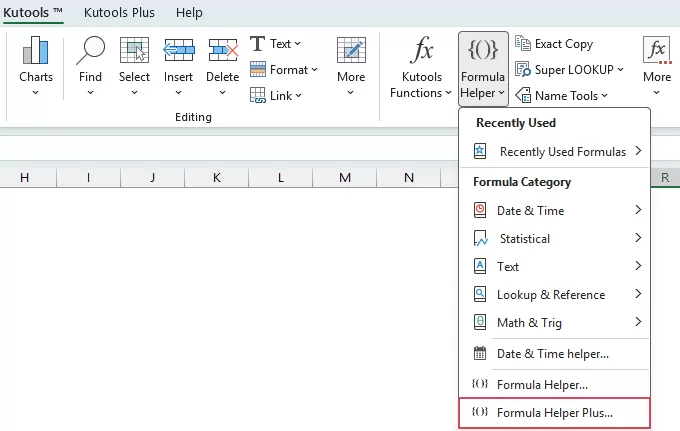Click the Formula Helper Plus... braces icon
The image size is (680, 431).
[x=480, y=412]
